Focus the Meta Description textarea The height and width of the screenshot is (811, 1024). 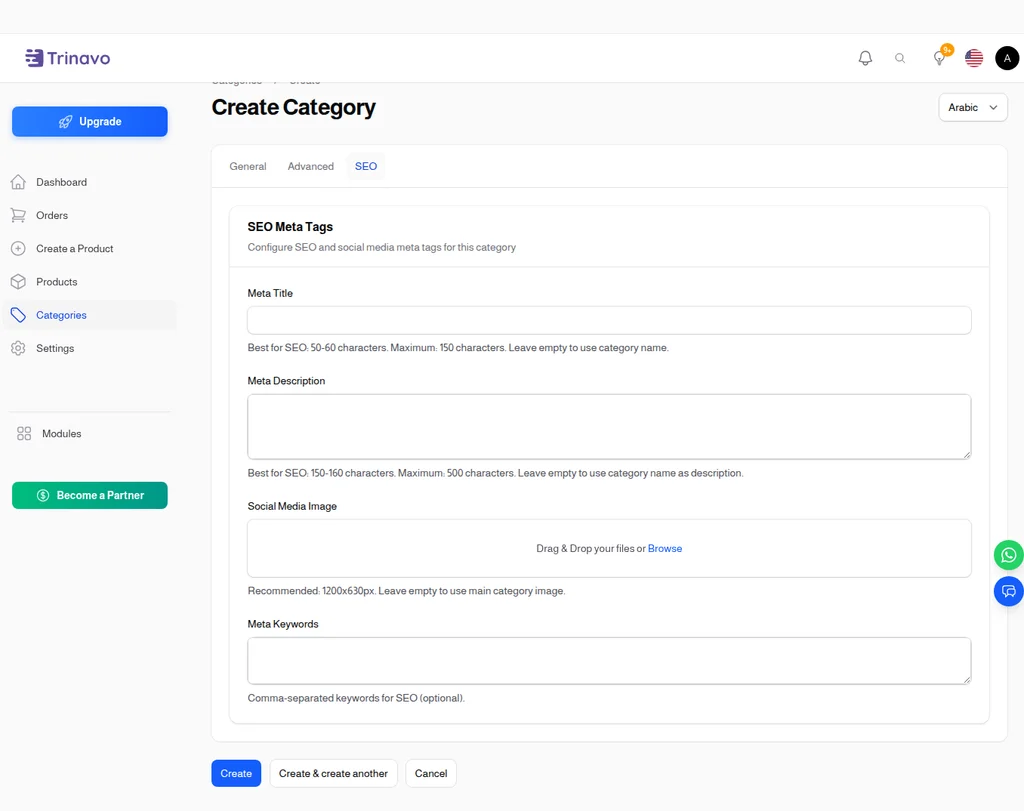click(x=609, y=426)
